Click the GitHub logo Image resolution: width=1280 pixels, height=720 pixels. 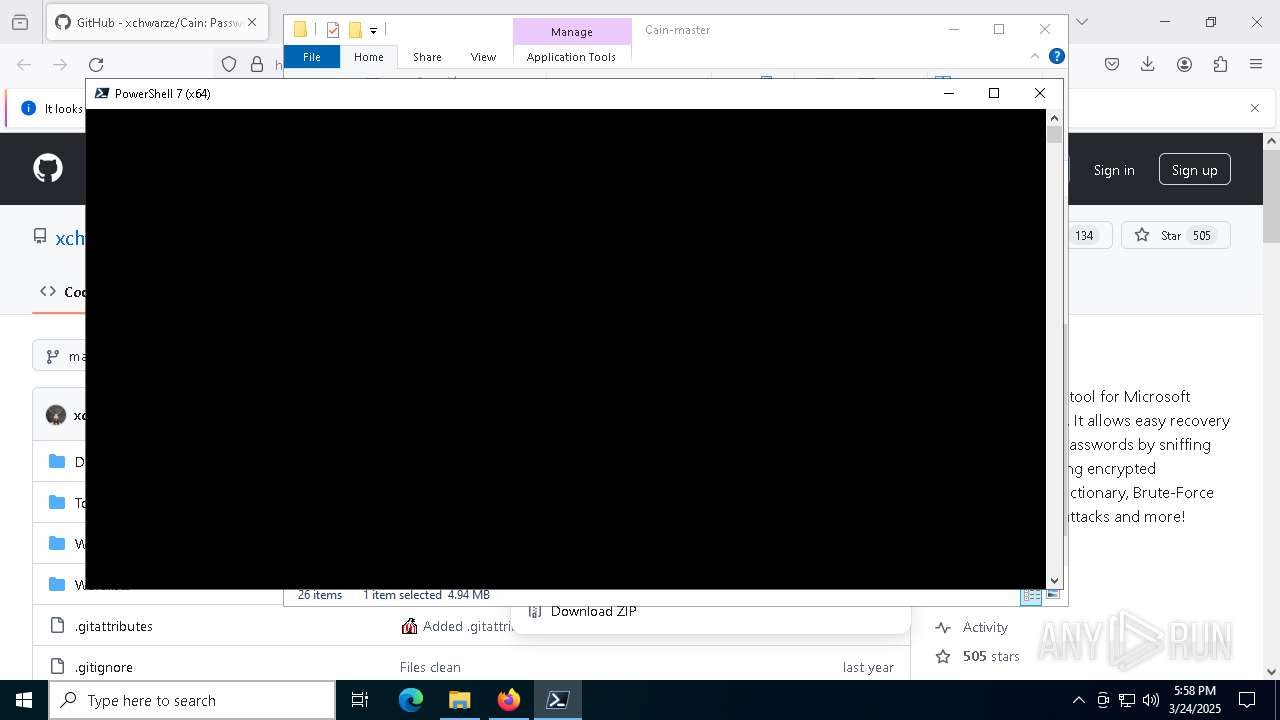(48, 168)
